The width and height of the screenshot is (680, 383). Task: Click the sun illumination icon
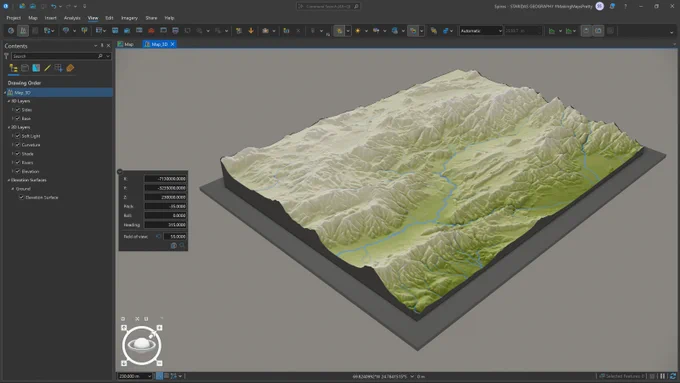(x=357, y=31)
